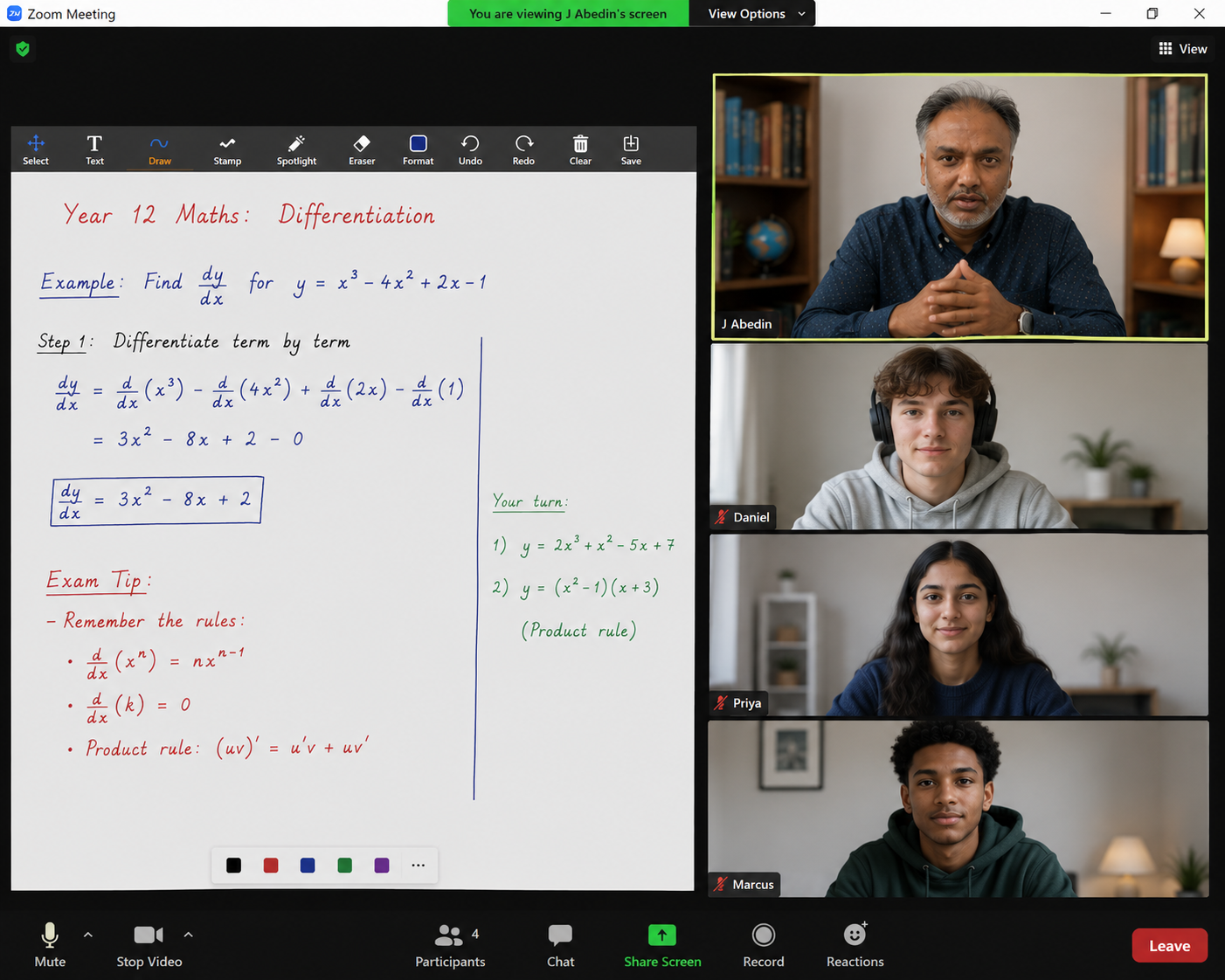Screen dimensions: 1225x980
Task: Select Daniel's video tile
Action: click(959, 437)
